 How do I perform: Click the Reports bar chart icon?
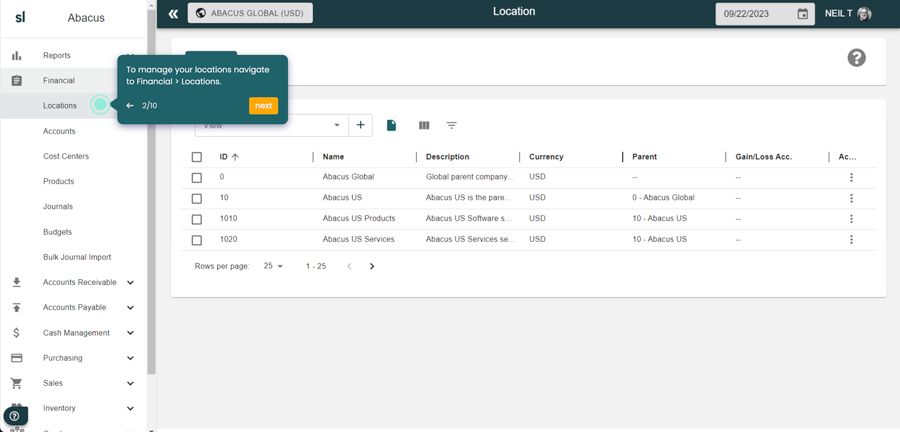17,56
